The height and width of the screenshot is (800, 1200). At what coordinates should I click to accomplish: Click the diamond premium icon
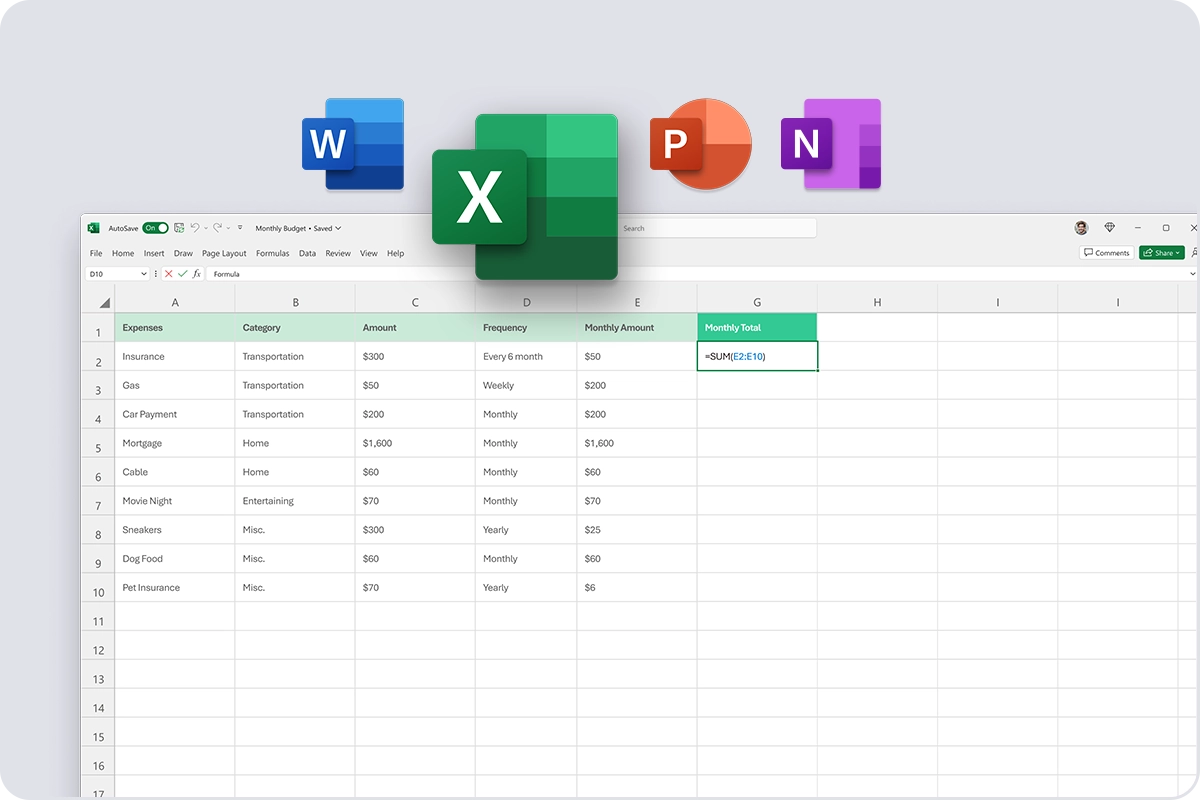1110,228
